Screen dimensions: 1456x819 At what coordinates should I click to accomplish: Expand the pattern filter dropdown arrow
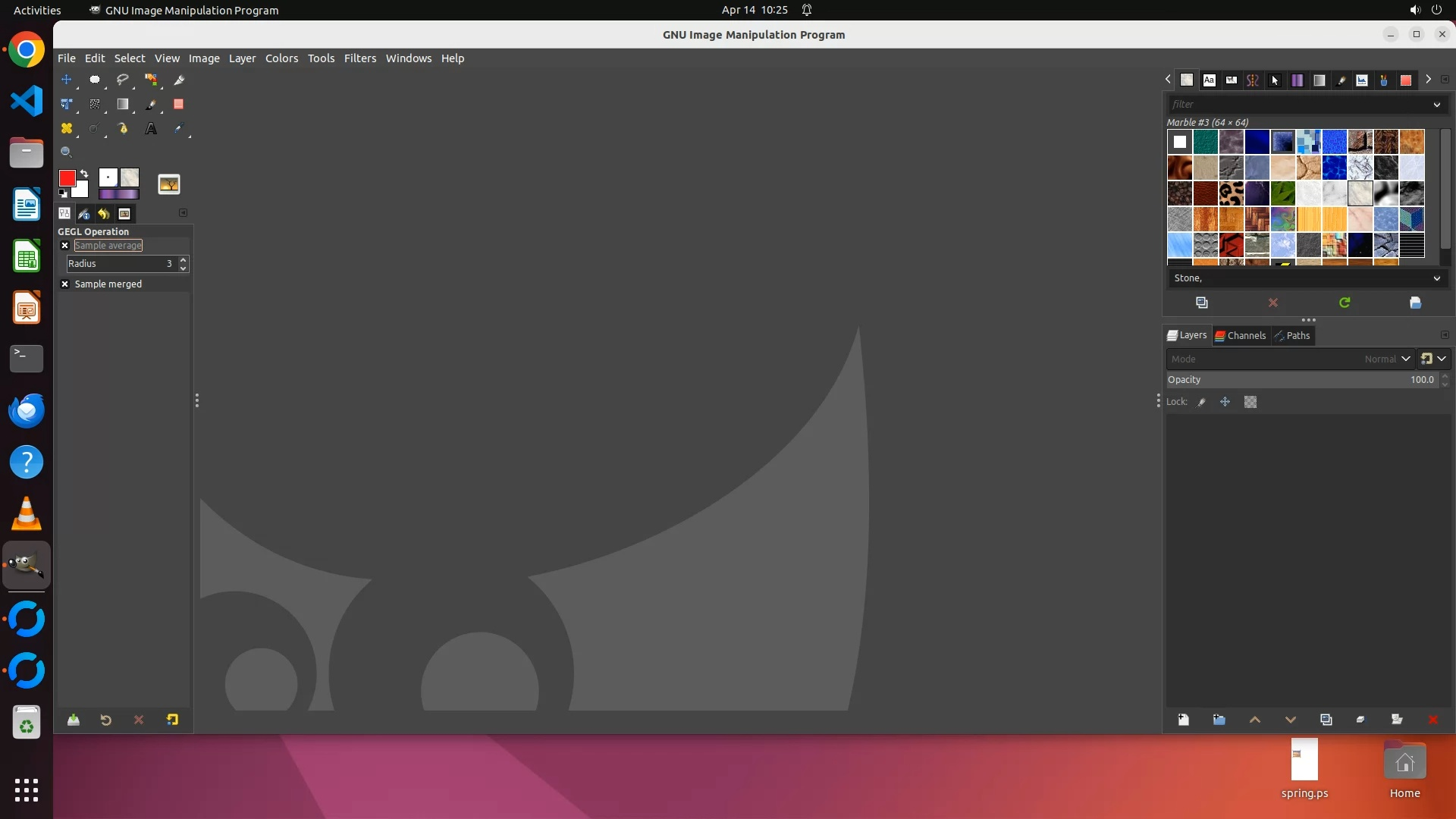click(1436, 105)
